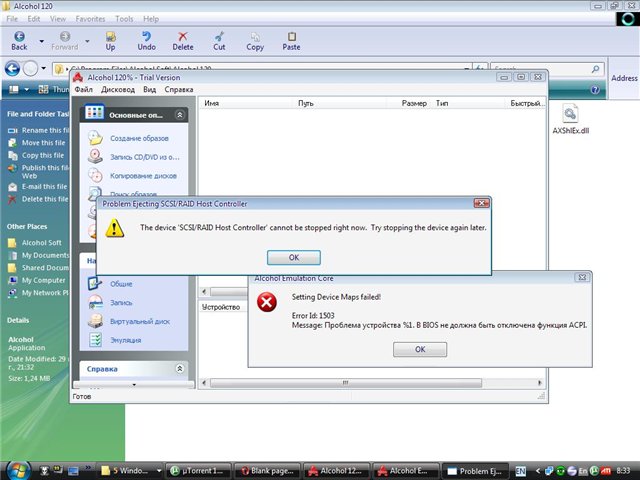Select the AXShlEx.dll file icon

click(x=571, y=113)
